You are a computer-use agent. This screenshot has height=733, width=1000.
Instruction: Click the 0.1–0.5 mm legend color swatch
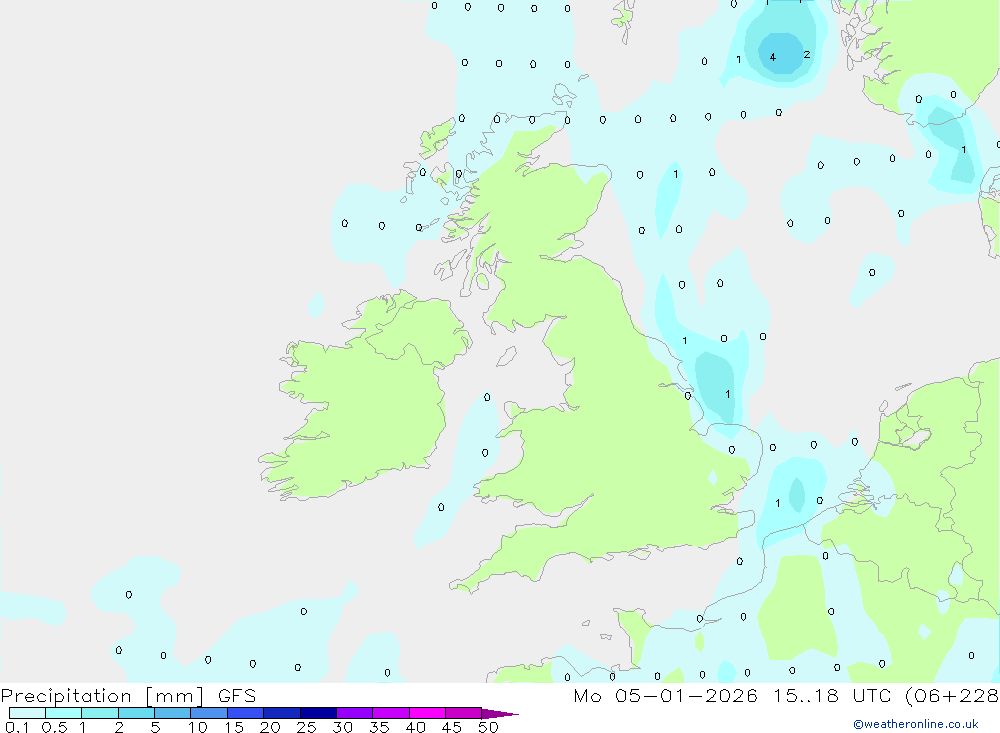click(x=27, y=713)
